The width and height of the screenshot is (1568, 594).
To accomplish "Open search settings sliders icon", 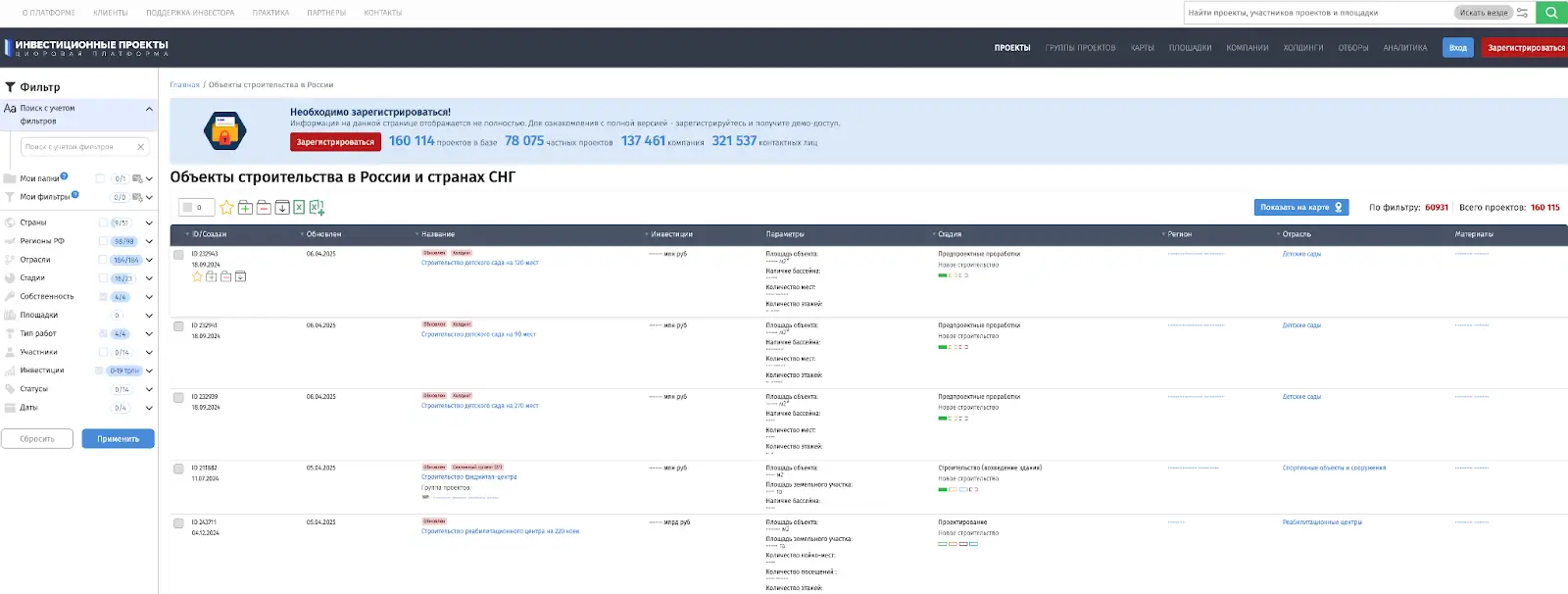I will point(1522,13).
